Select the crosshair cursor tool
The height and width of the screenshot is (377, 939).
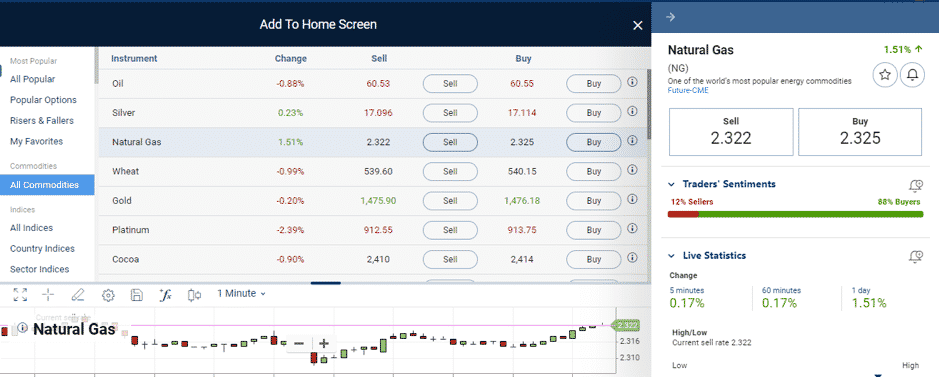(49, 294)
